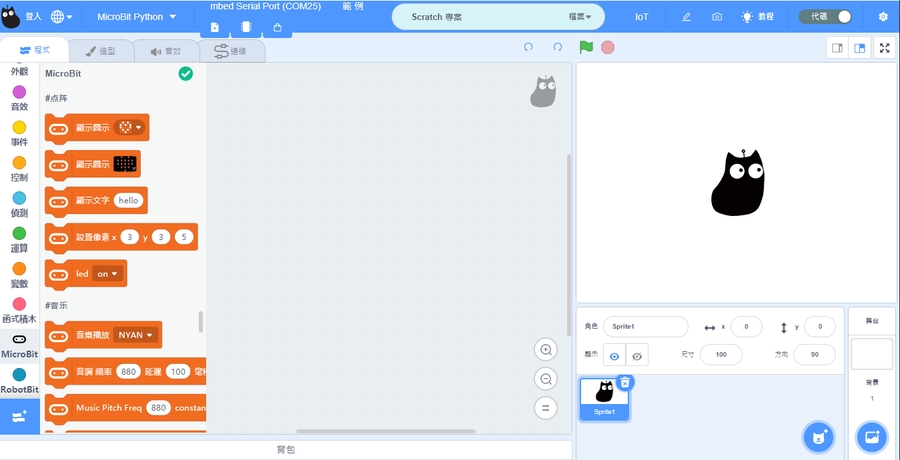Switch to the 音效 sounds tab

165,51
